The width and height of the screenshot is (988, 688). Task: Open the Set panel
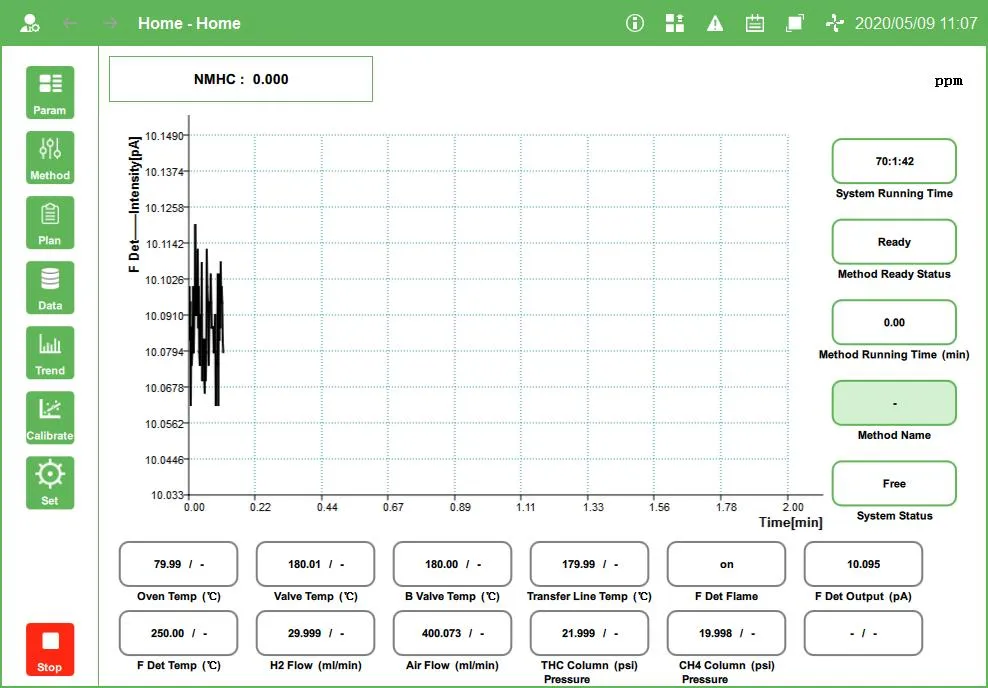[49, 482]
